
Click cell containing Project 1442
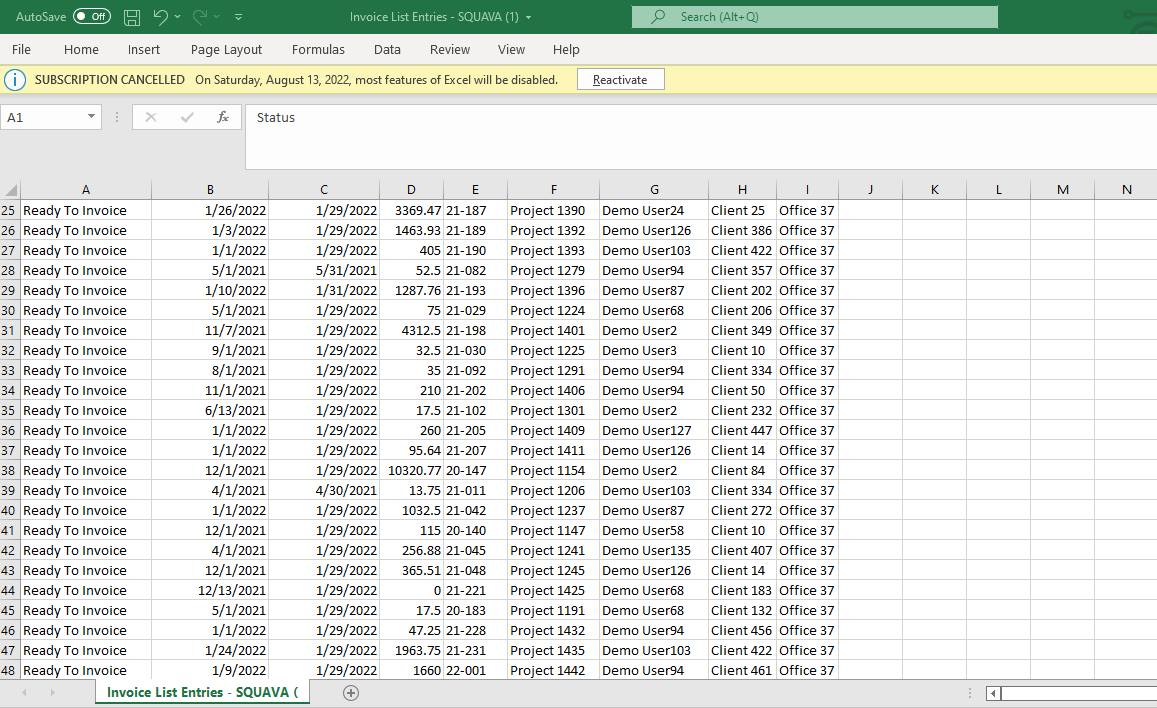[553, 670]
